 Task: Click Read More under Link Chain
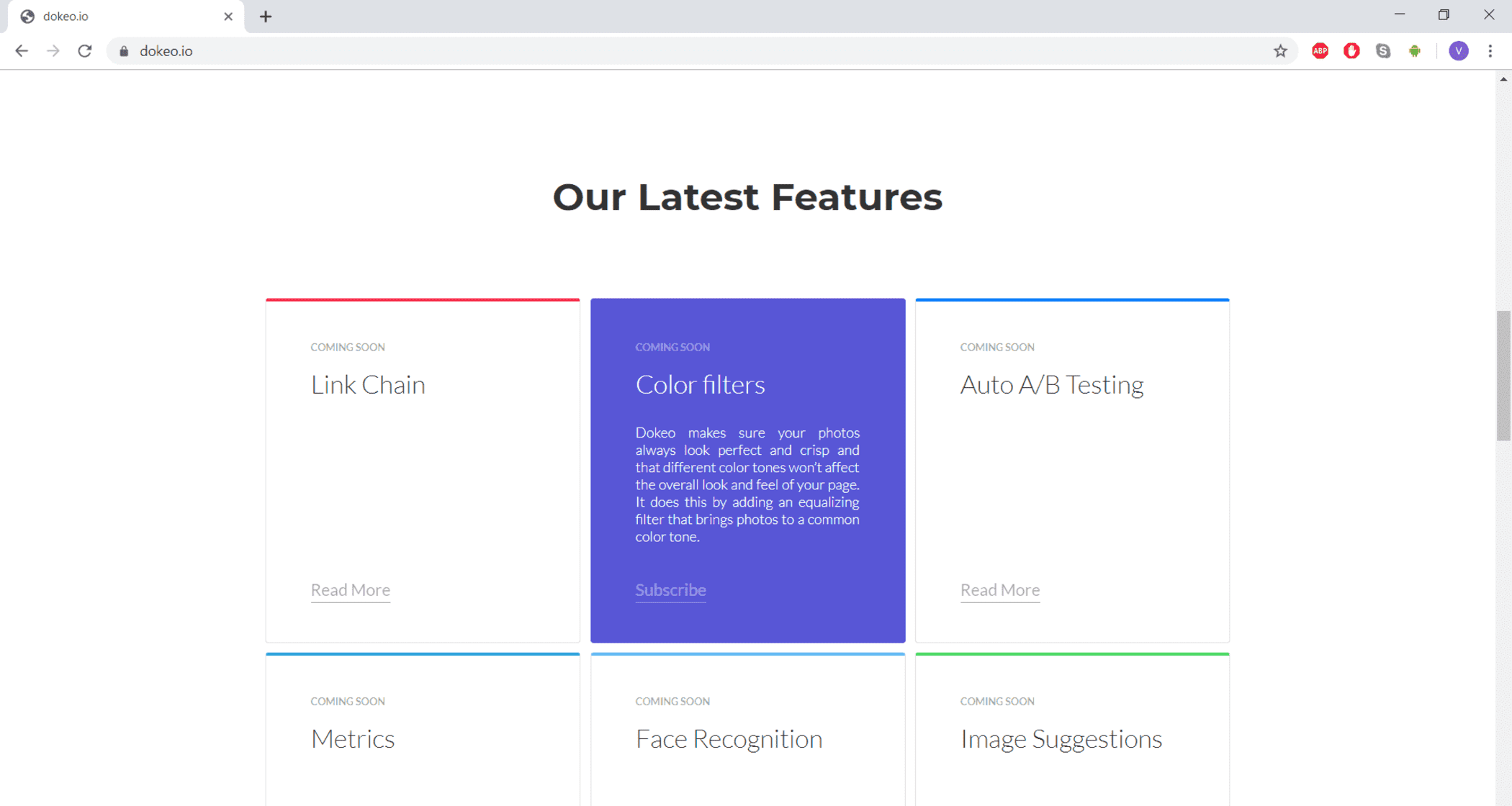coord(351,590)
